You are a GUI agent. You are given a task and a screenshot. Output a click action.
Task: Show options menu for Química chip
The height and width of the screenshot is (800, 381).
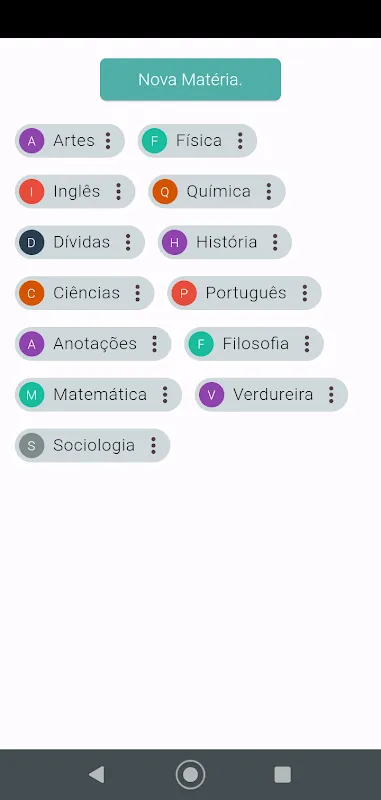pos(268,191)
